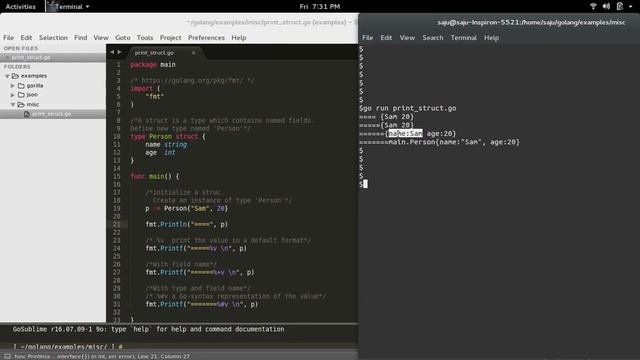640x360 pixels.
Task: Open the Terminal window's View menu
Action: pos(407,38)
